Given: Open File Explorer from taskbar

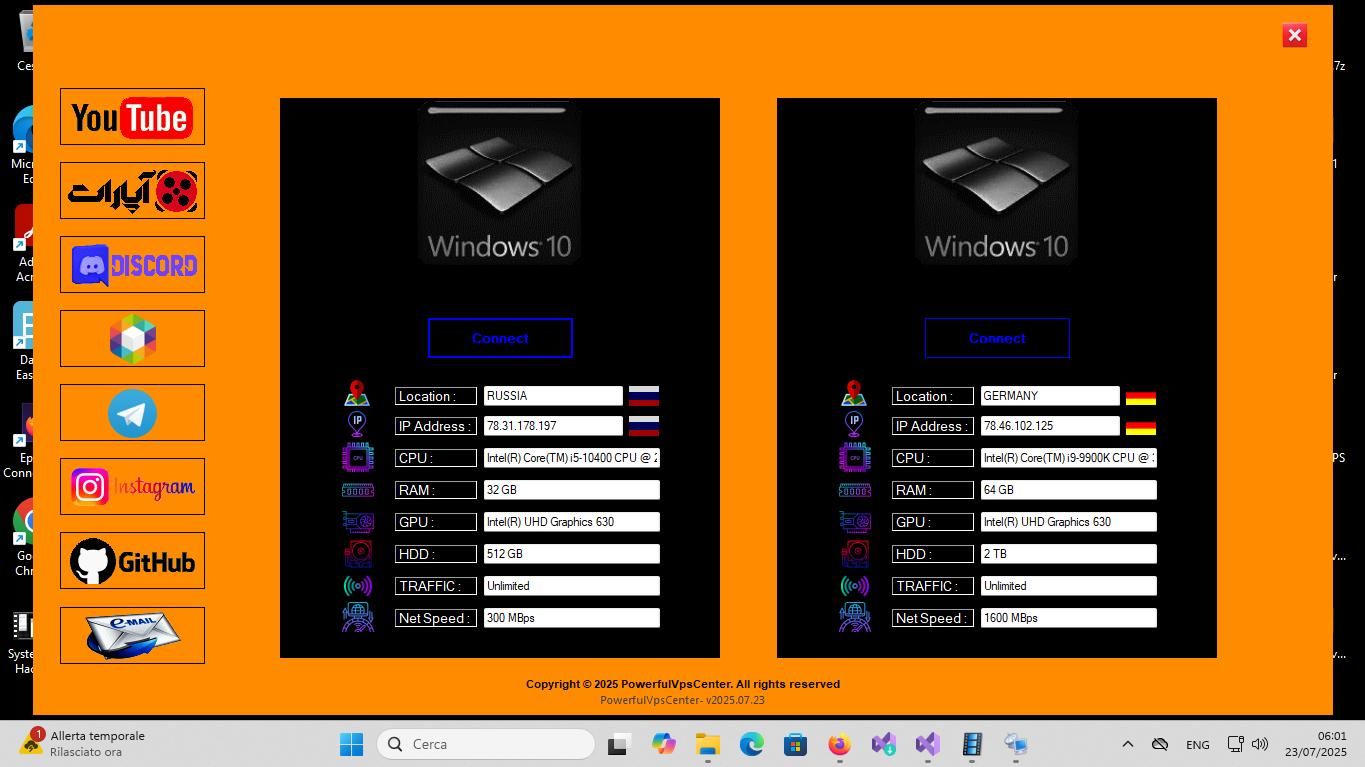Looking at the screenshot, I should tap(708, 744).
